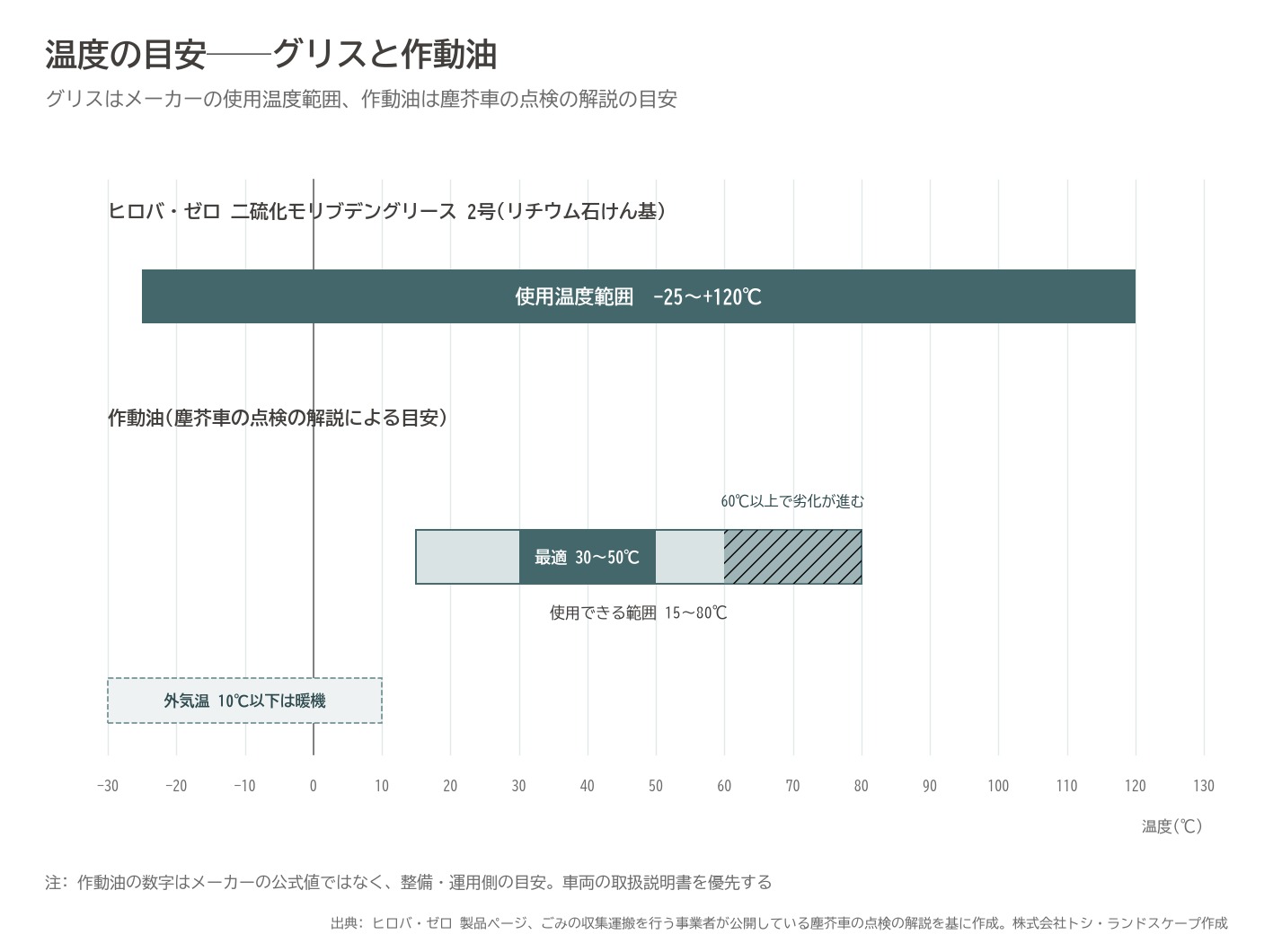Click the axis tick label 80
The image size is (1273, 952).
(862, 786)
